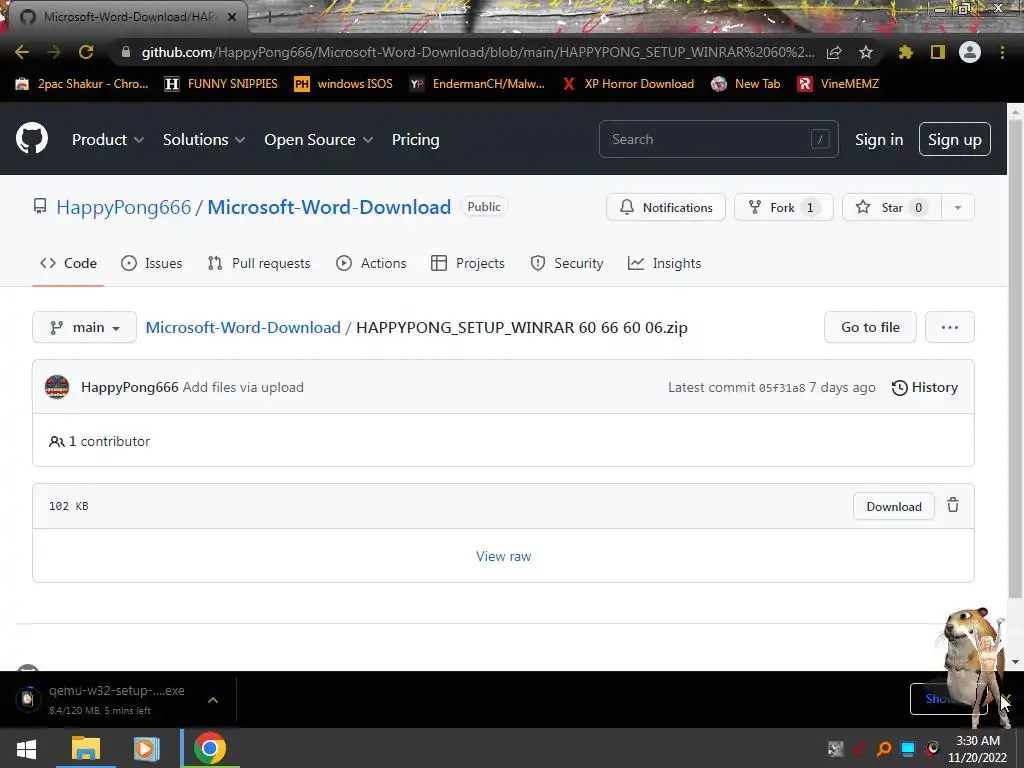Click the Sign up button
Image resolution: width=1024 pixels, height=768 pixels.
point(955,139)
